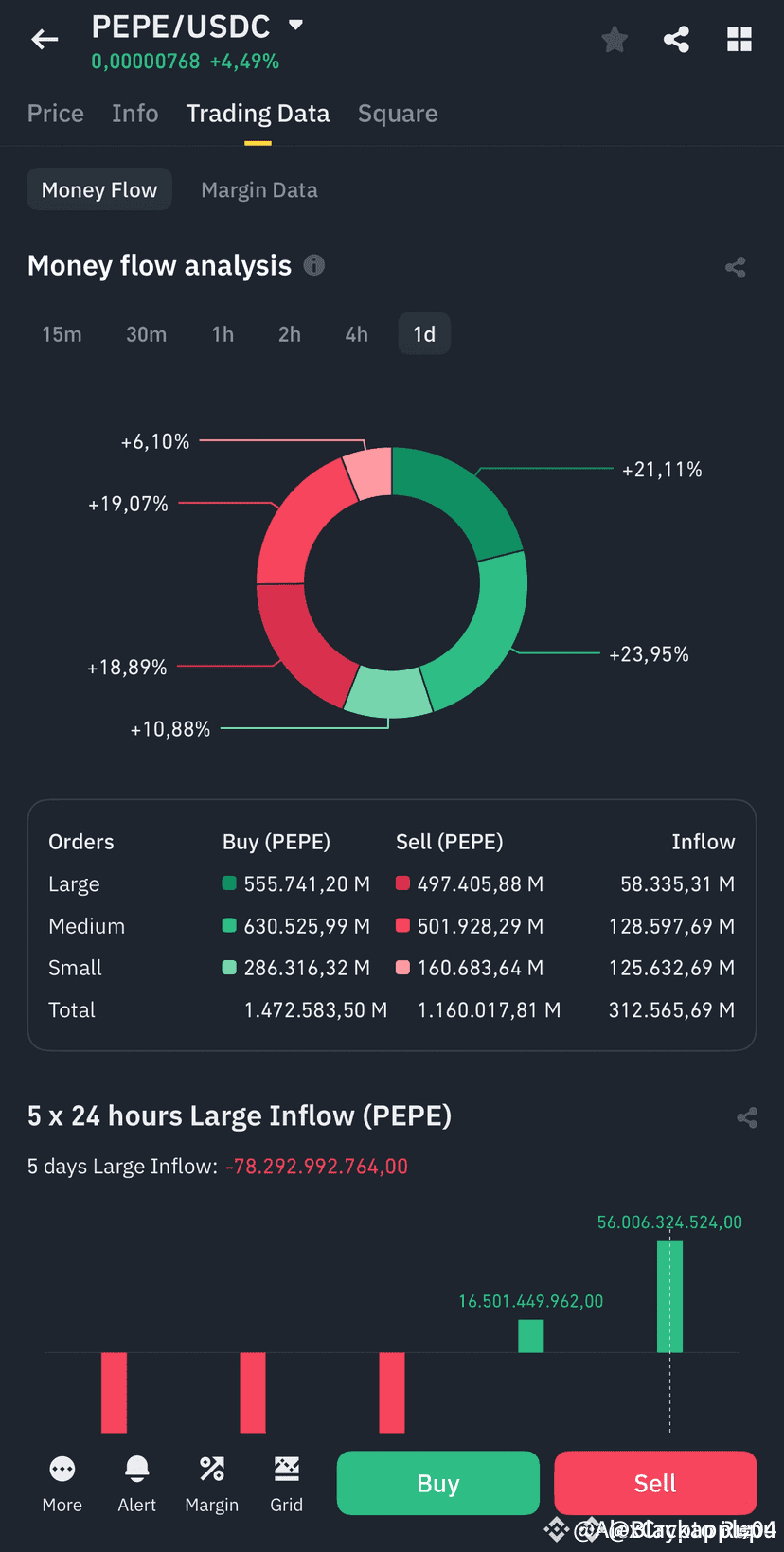Open the More options icon
Screen dimensions: 784x1552
[62, 1469]
